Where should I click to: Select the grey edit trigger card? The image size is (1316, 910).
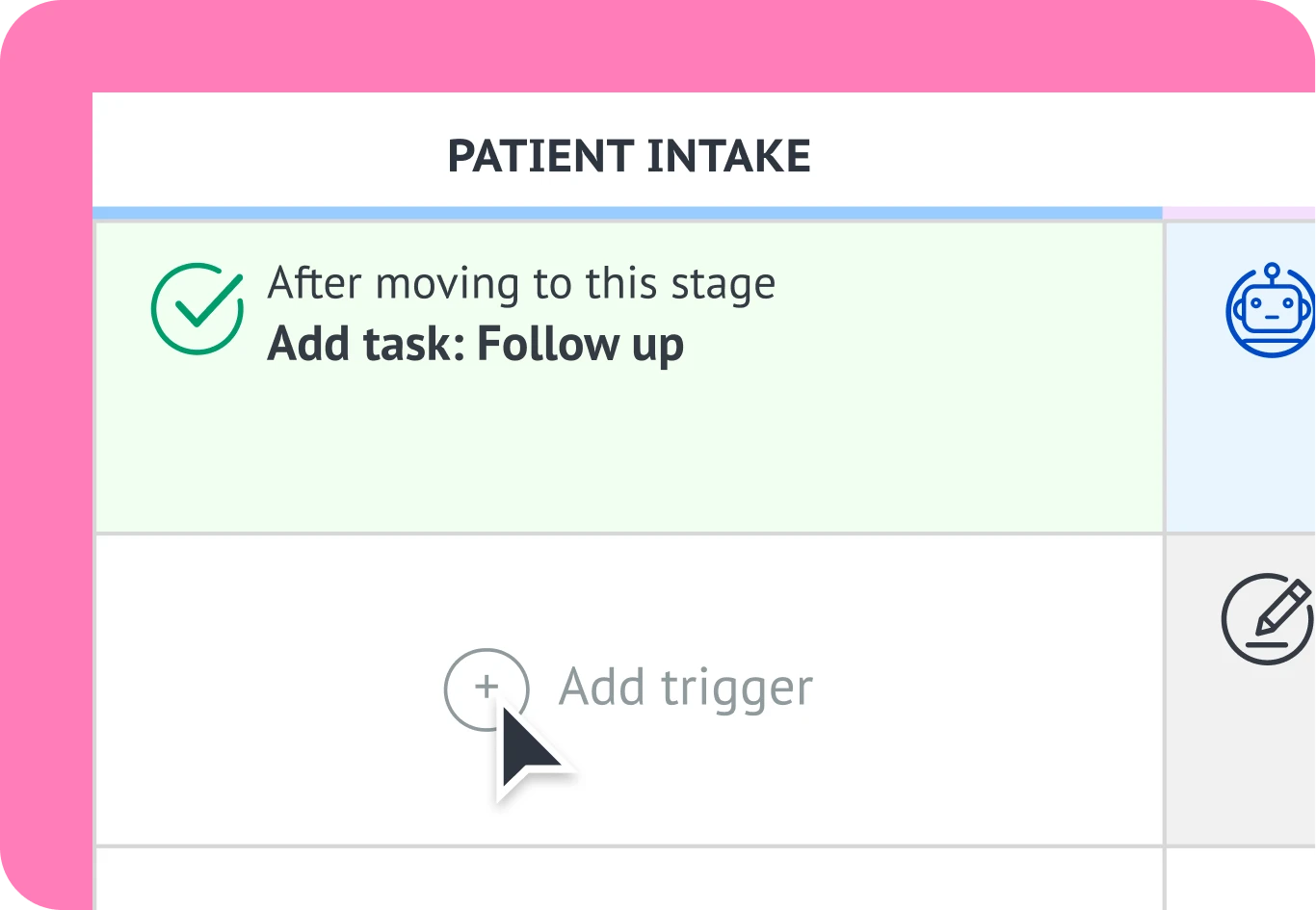[x=1243, y=751]
